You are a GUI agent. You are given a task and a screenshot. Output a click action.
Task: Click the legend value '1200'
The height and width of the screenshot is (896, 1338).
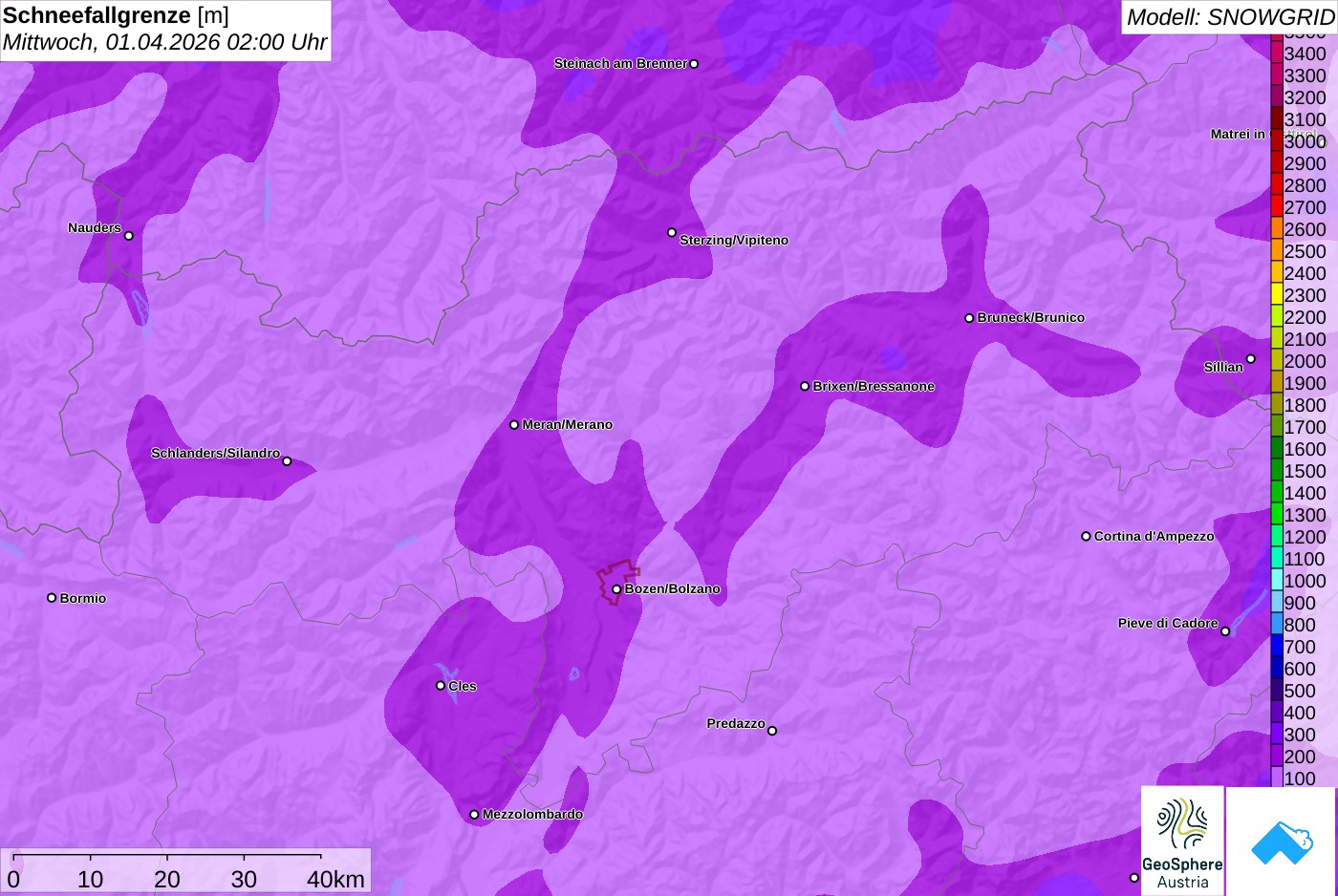point(1306,537)
